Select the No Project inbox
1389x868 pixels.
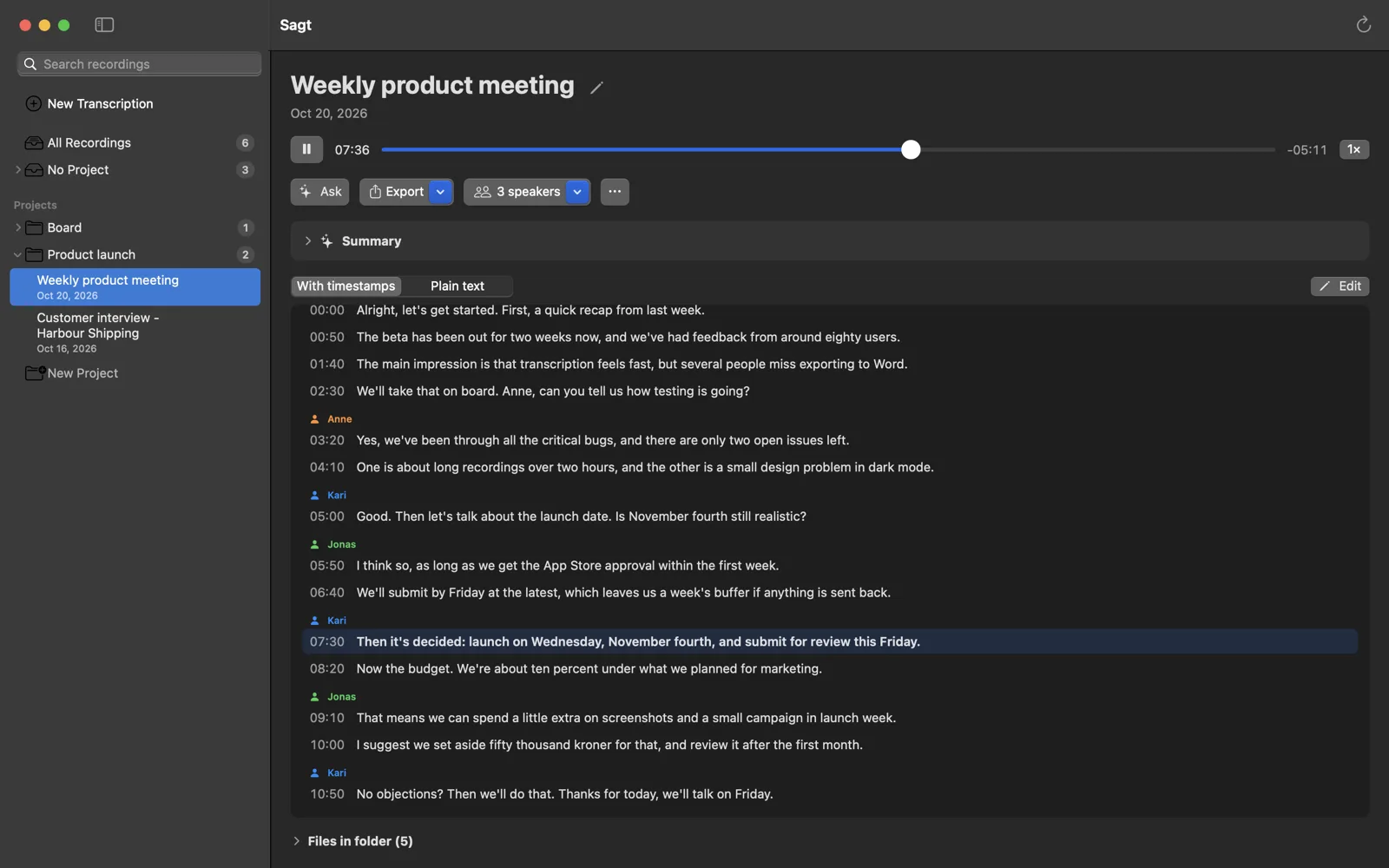pyautogui.click(x=78, y=170)
